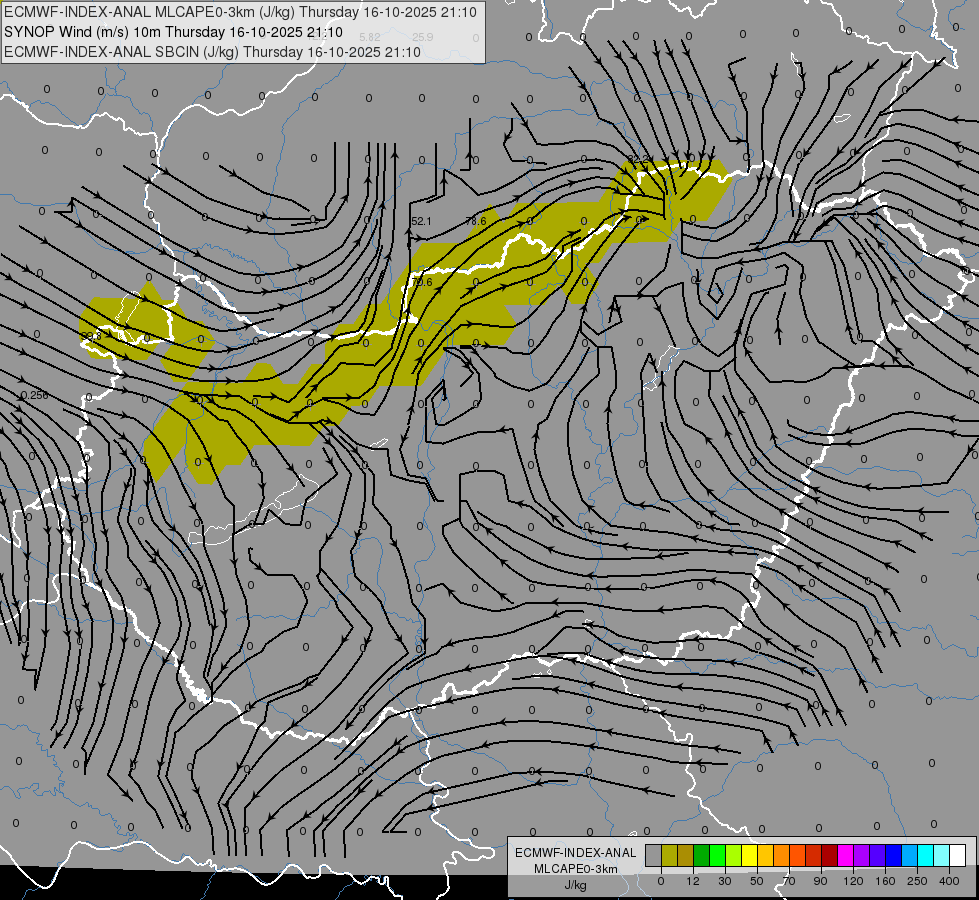
Task: Select the olive swatch above 0
Action: [669, 855]
